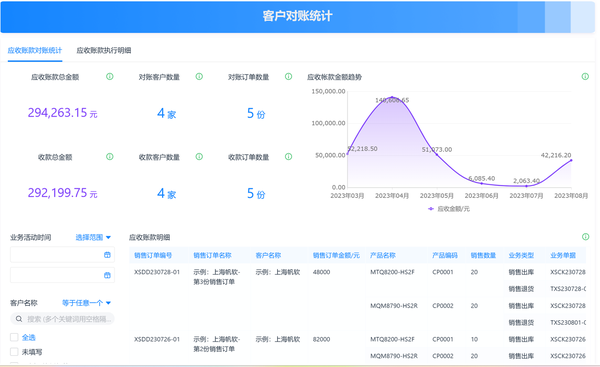Click info icon beside 收款总金额
600x367 pixels.
pyautogui.click(x=110, y=157)
